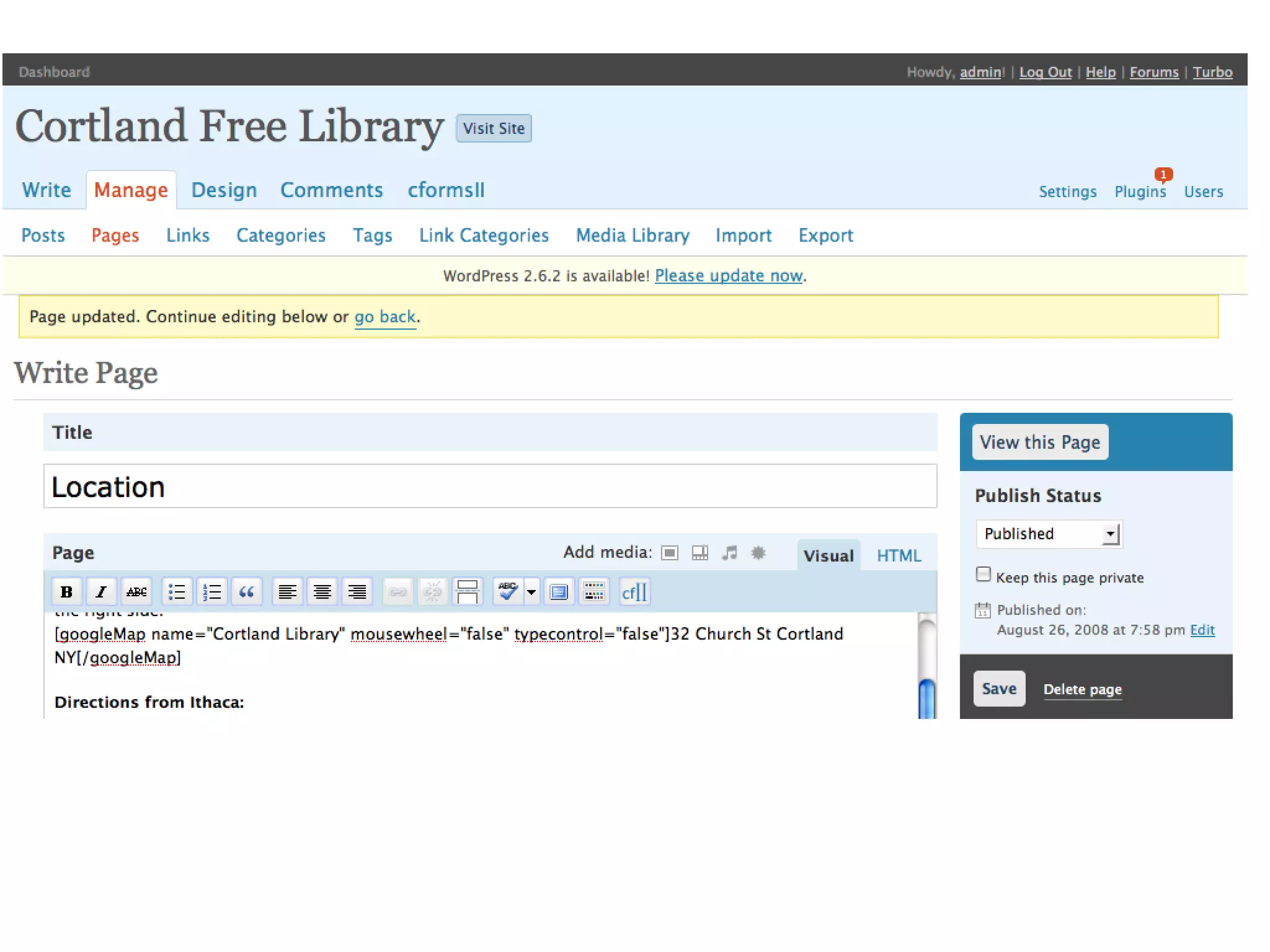1270x952 pixels.
Task: Toggle the spellchecker ABC checkmark icon
Action: point(508,592)
